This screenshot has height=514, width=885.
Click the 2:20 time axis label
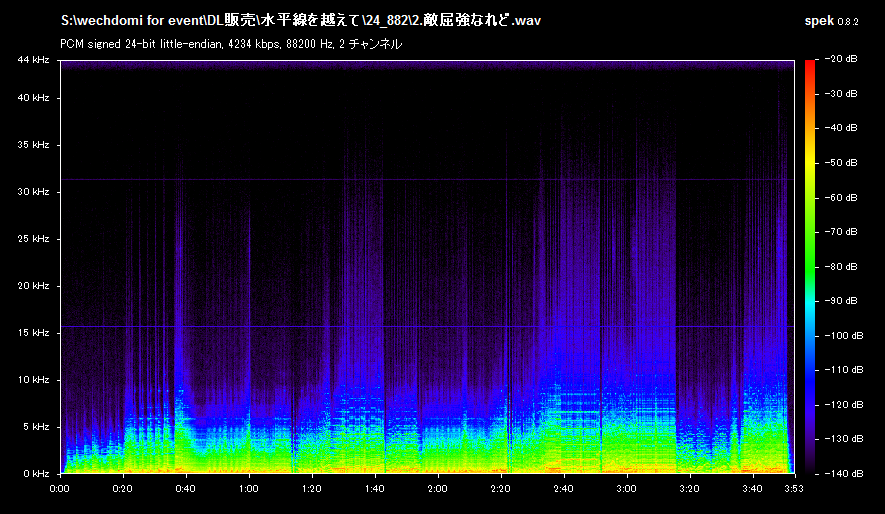pos(501,489)
